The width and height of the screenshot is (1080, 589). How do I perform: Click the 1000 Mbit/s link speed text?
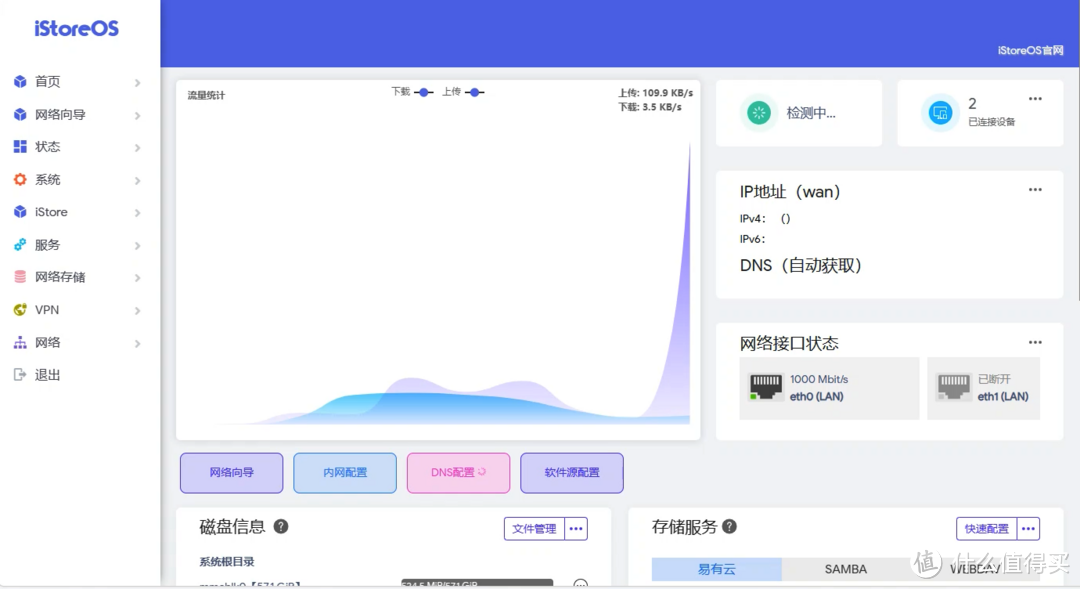819,379
